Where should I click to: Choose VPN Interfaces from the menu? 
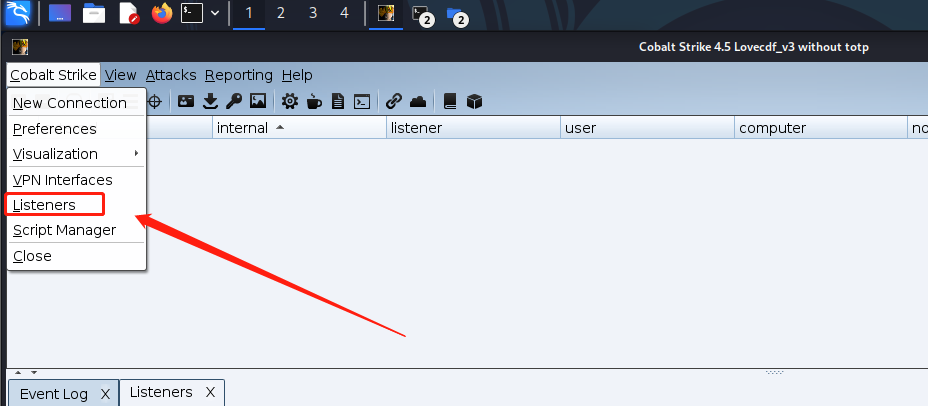pyautogui.click(x=76, y=180)
